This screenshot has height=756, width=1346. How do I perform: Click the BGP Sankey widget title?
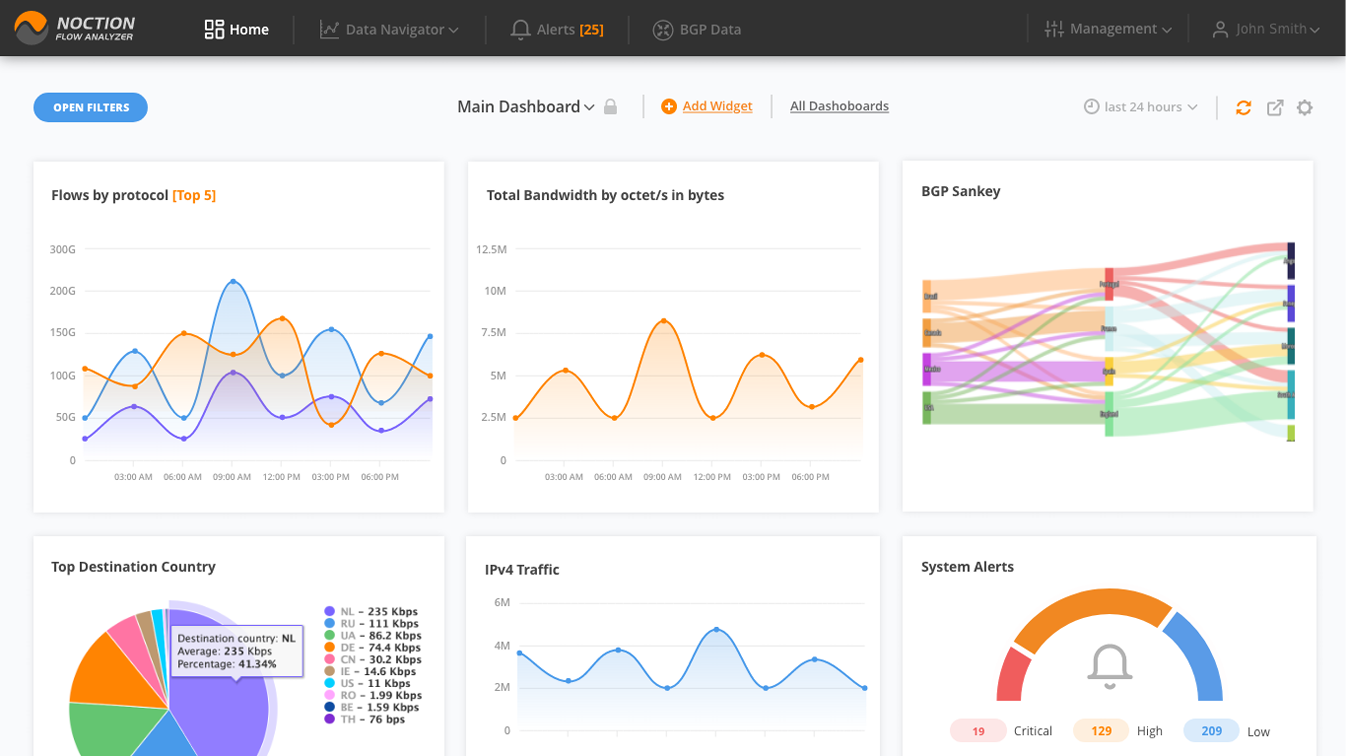pyautogui.click(x=960, y=191)
